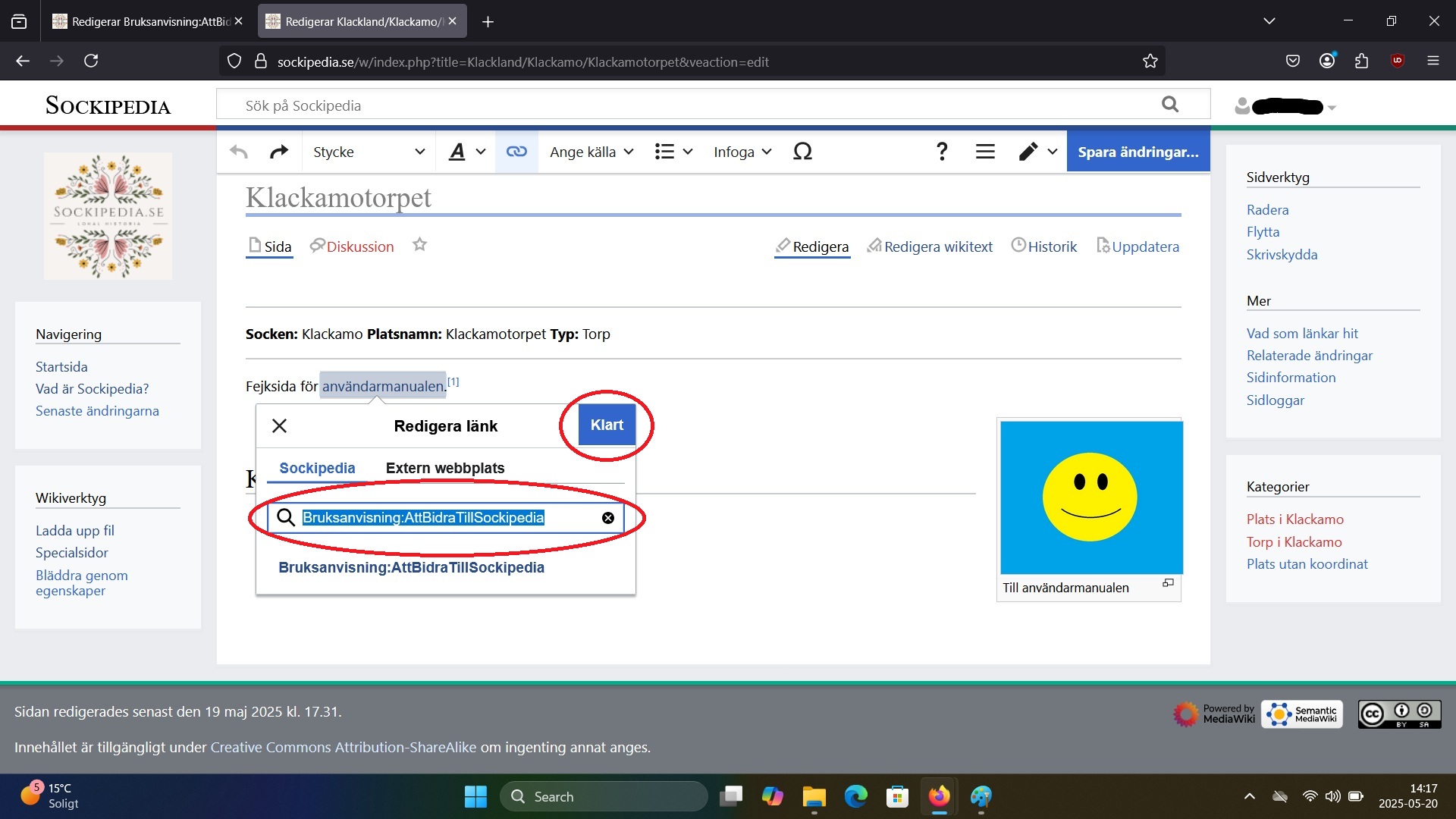Click Spara ändringar button
1456x819 pixels.
point(1137,152)
